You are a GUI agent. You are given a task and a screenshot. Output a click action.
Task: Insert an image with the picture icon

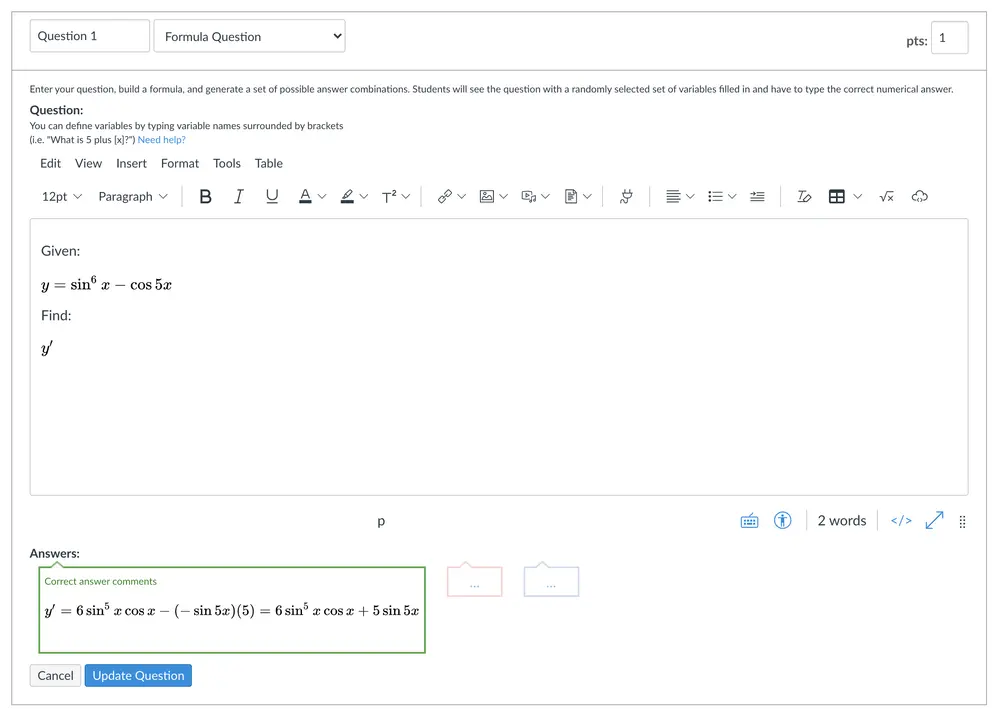coord(487,196)
